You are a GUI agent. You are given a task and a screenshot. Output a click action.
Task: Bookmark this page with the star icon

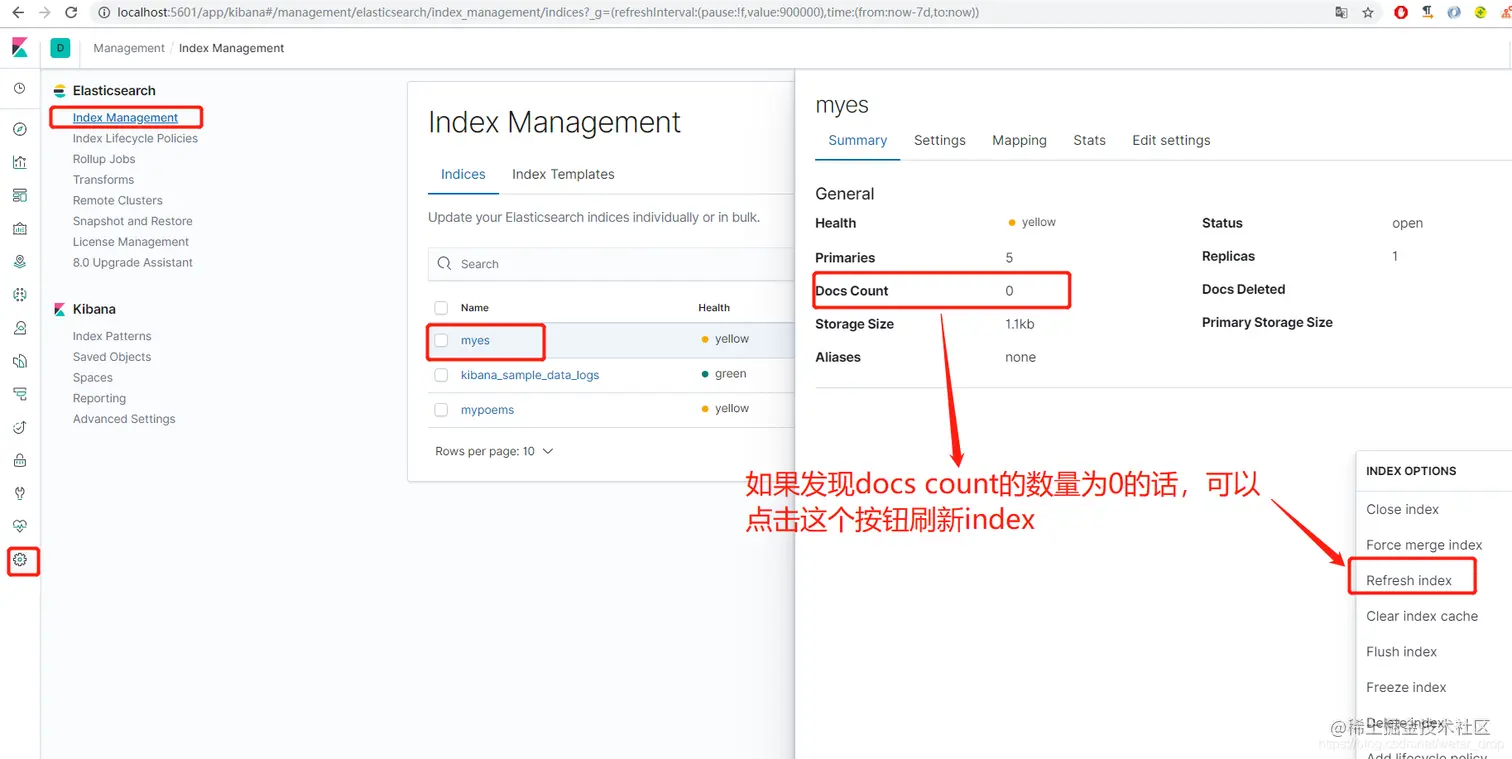pos(1368,13)
